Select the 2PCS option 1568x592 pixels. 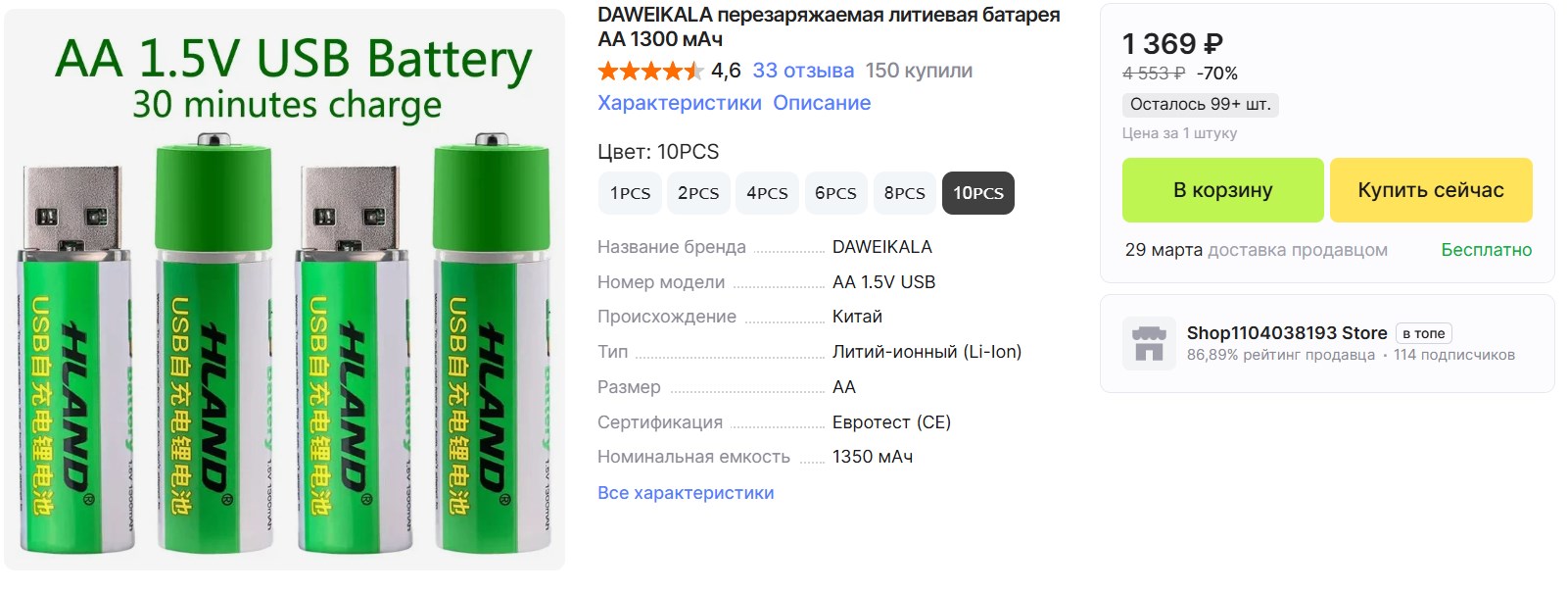pos(698,193)
